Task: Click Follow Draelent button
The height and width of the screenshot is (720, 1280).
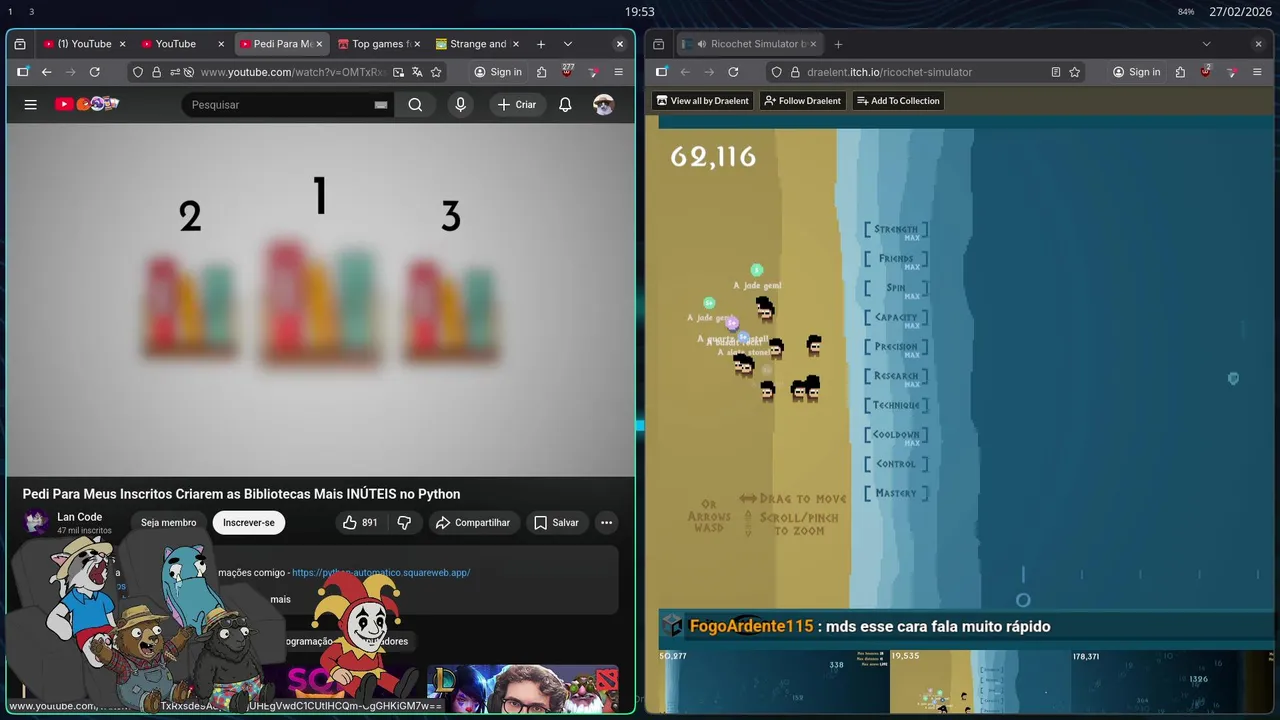Action: (802, 101)
